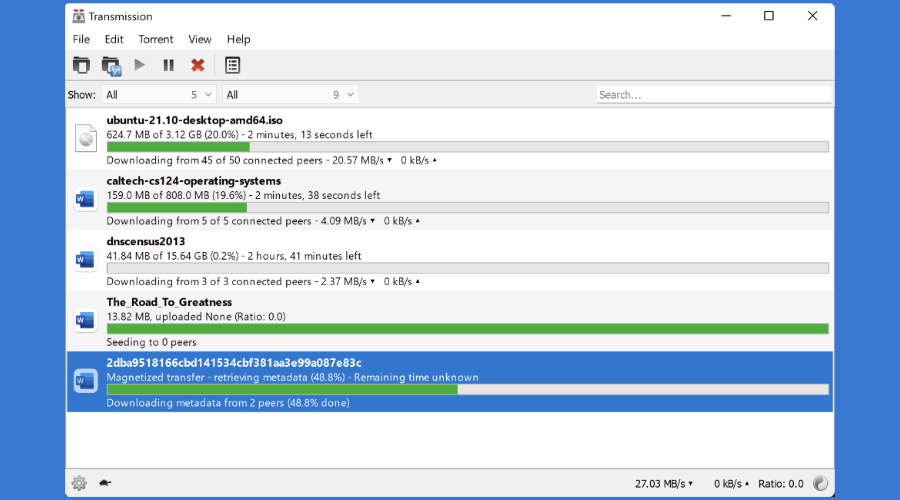
Task: Select the caltech-cs124-operating-systems torrent name
Action: click(193, 181)
